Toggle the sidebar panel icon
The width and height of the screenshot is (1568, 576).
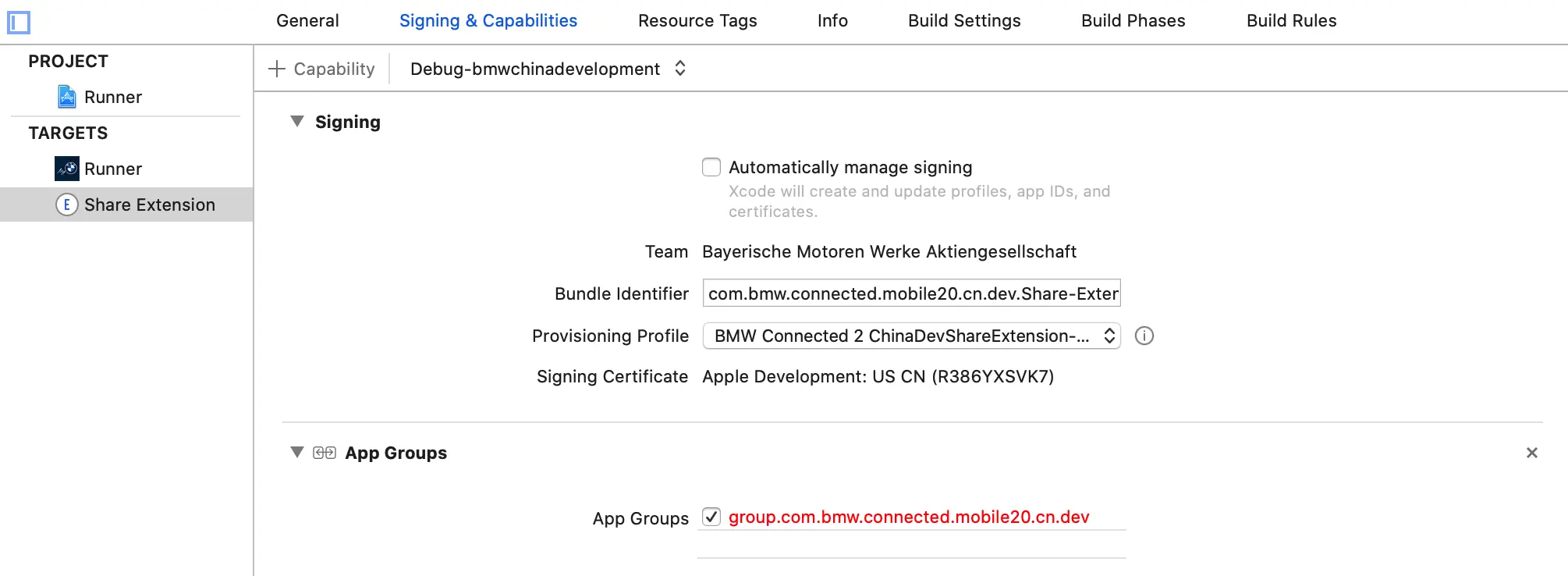tap(19, 23)
